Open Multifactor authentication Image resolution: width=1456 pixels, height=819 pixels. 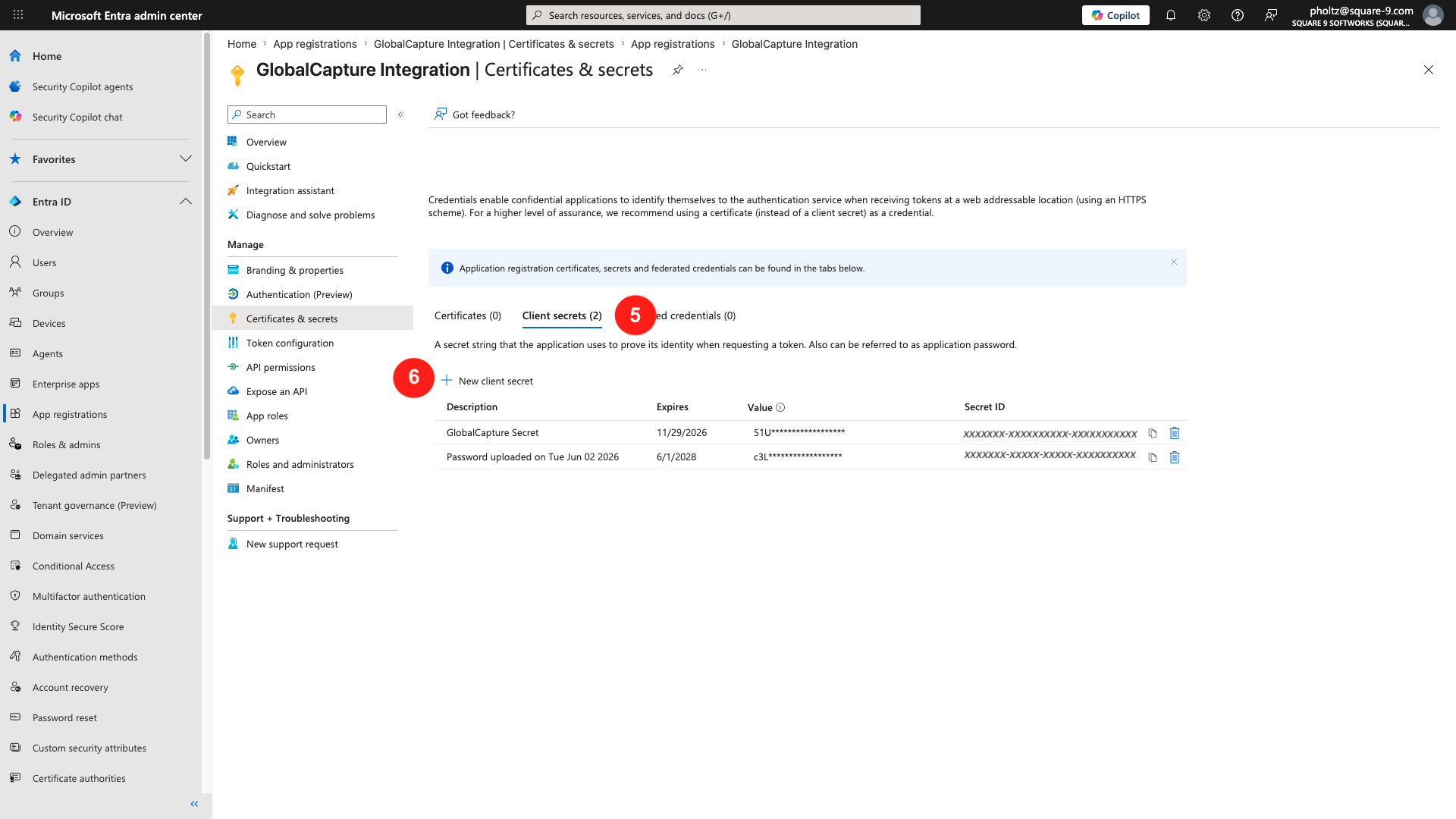89,596
